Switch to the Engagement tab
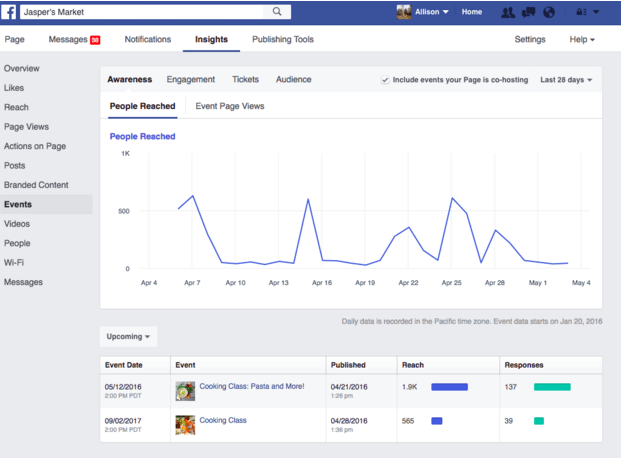 (x=191, y=79)
